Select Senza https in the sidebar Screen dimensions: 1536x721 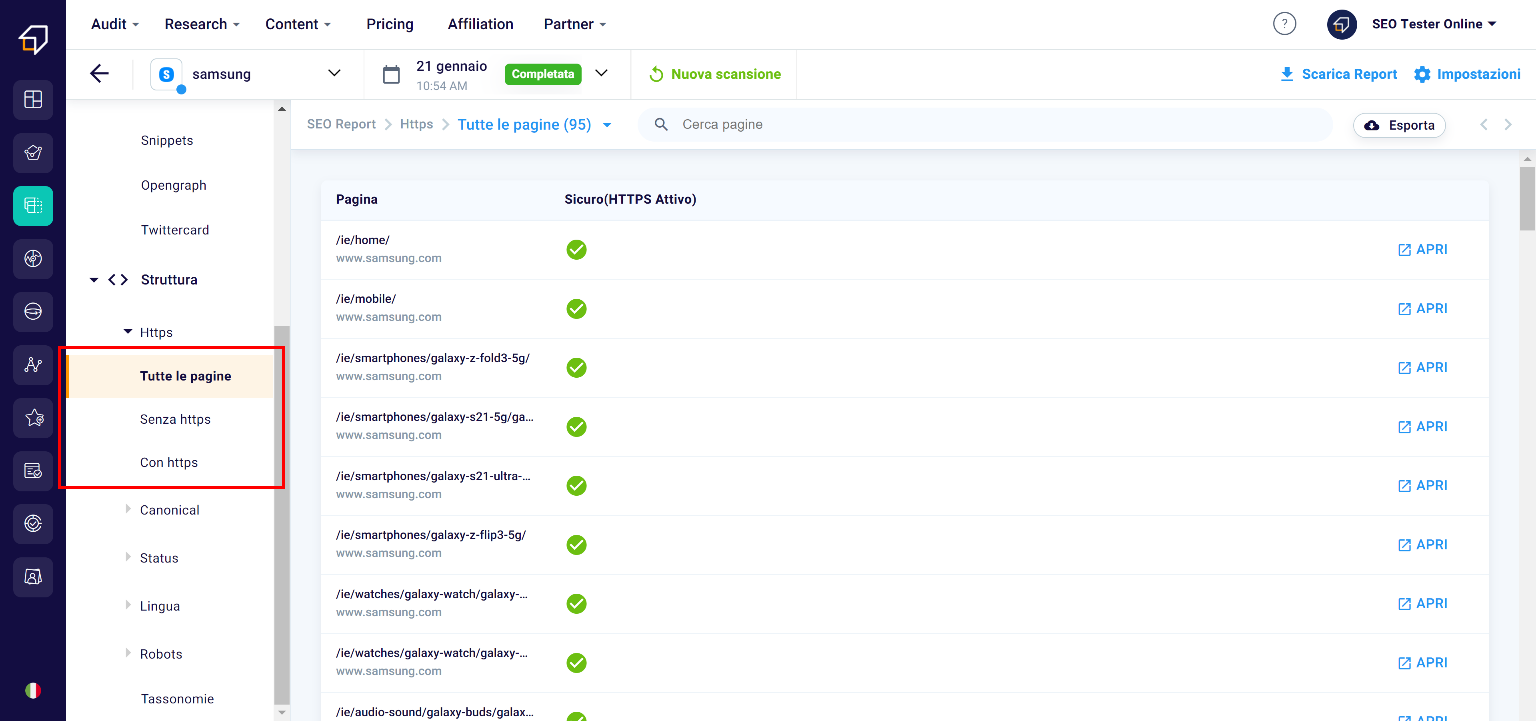(x=175, y=420)
